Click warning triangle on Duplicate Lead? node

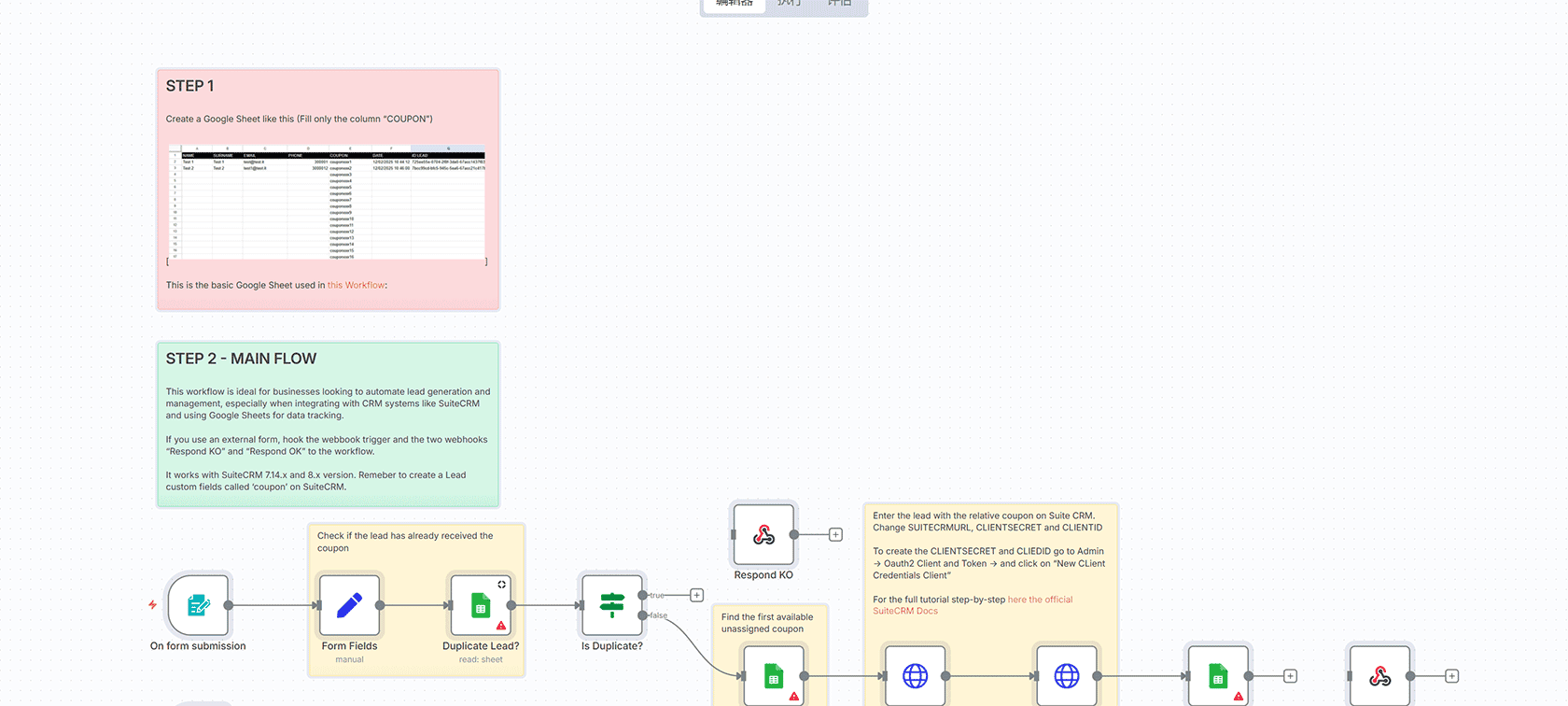pos(501,626)
